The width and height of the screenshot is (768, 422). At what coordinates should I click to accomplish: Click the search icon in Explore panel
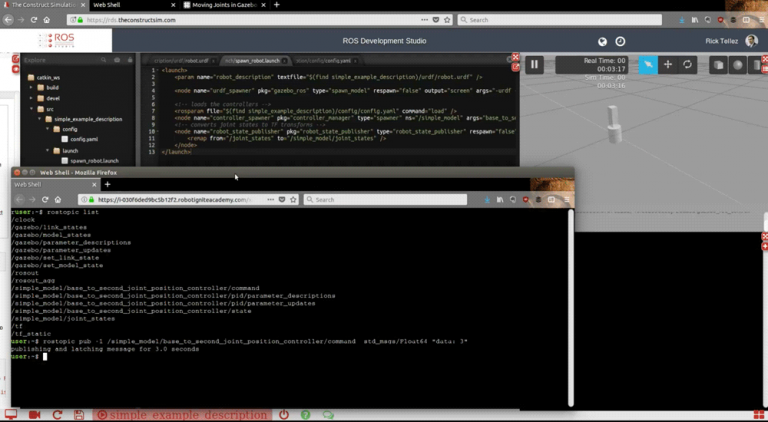(103, 60)
